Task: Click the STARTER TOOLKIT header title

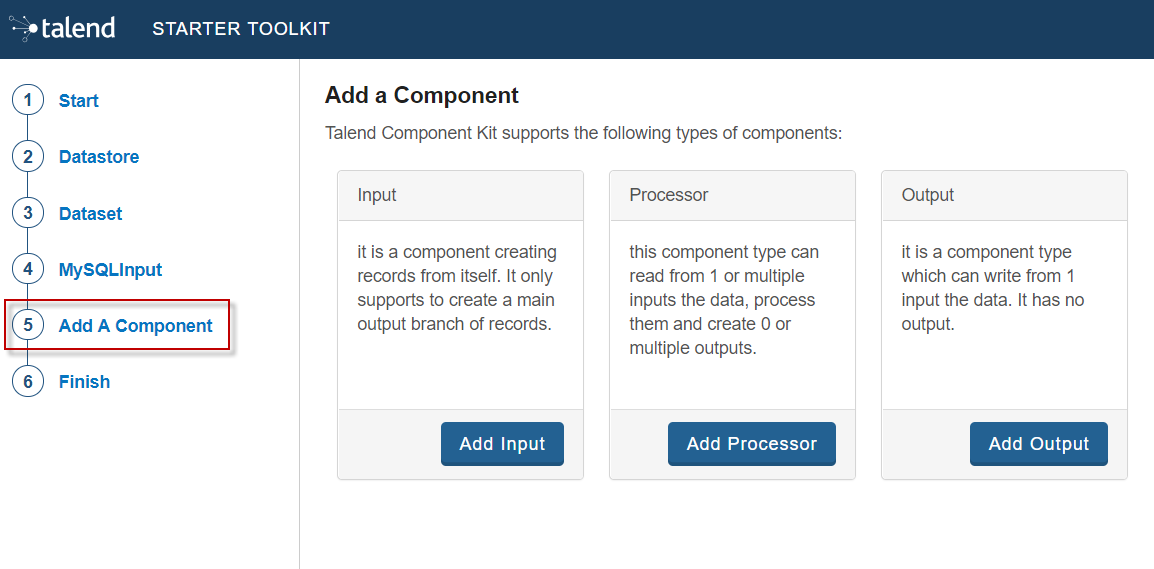Action: (x=241, y=29)
